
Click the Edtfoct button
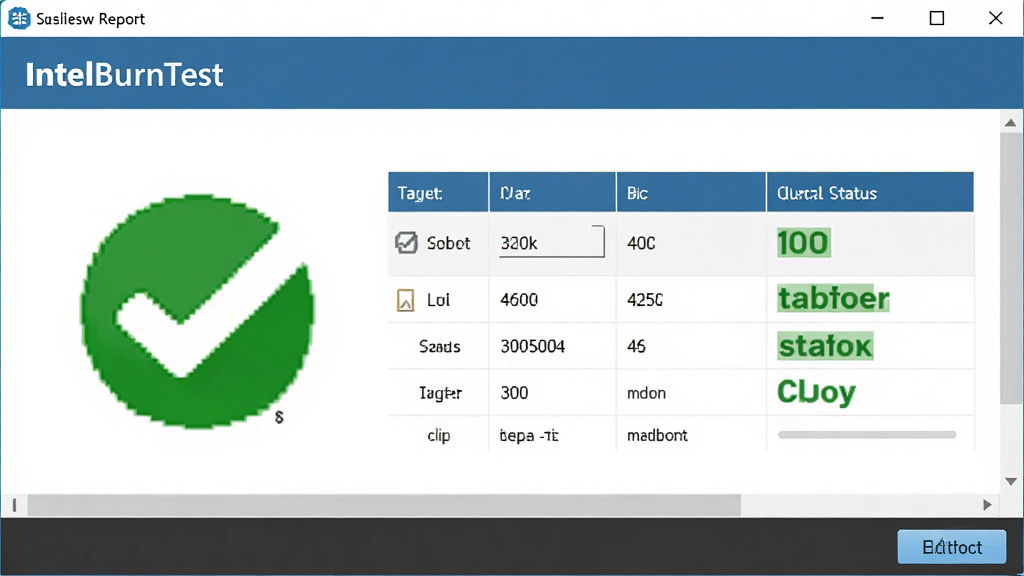(x=952, y=547)
